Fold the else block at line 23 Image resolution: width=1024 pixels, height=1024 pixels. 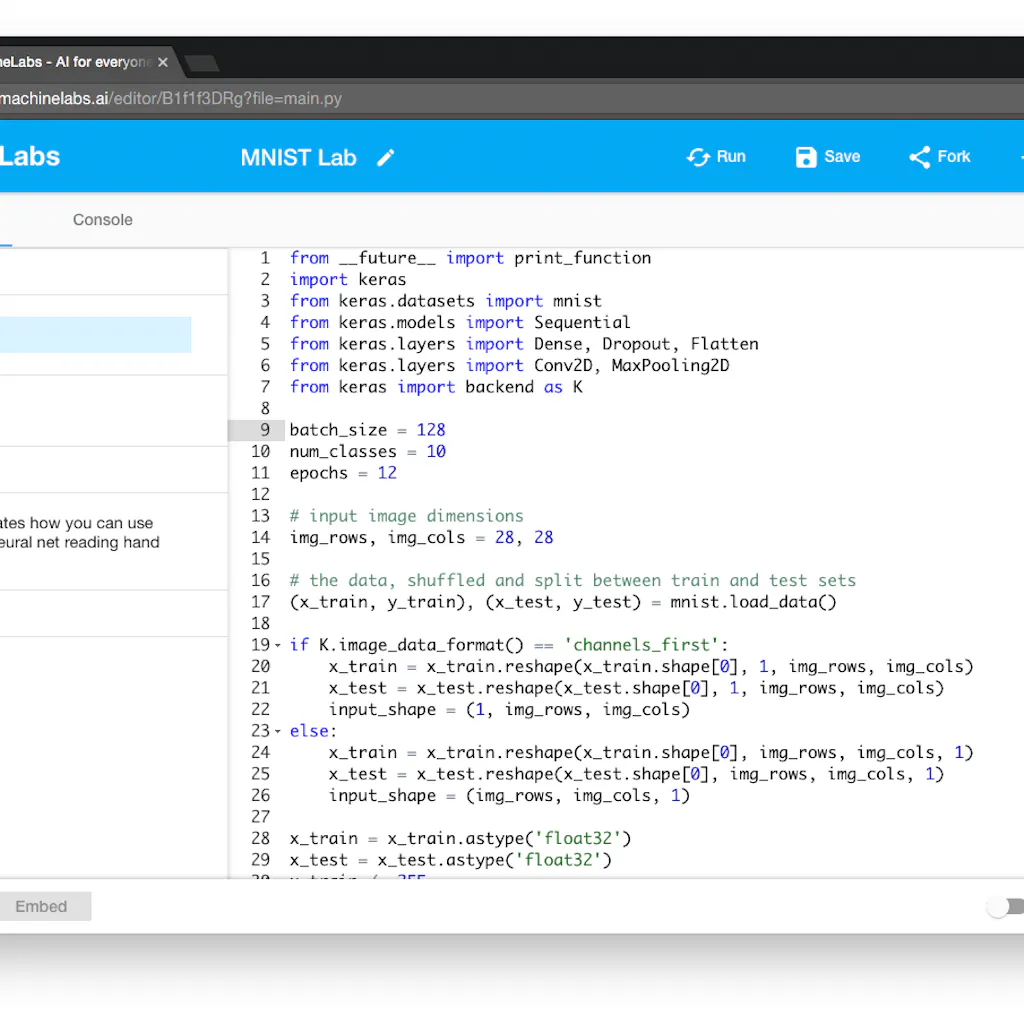click(278, 731)
